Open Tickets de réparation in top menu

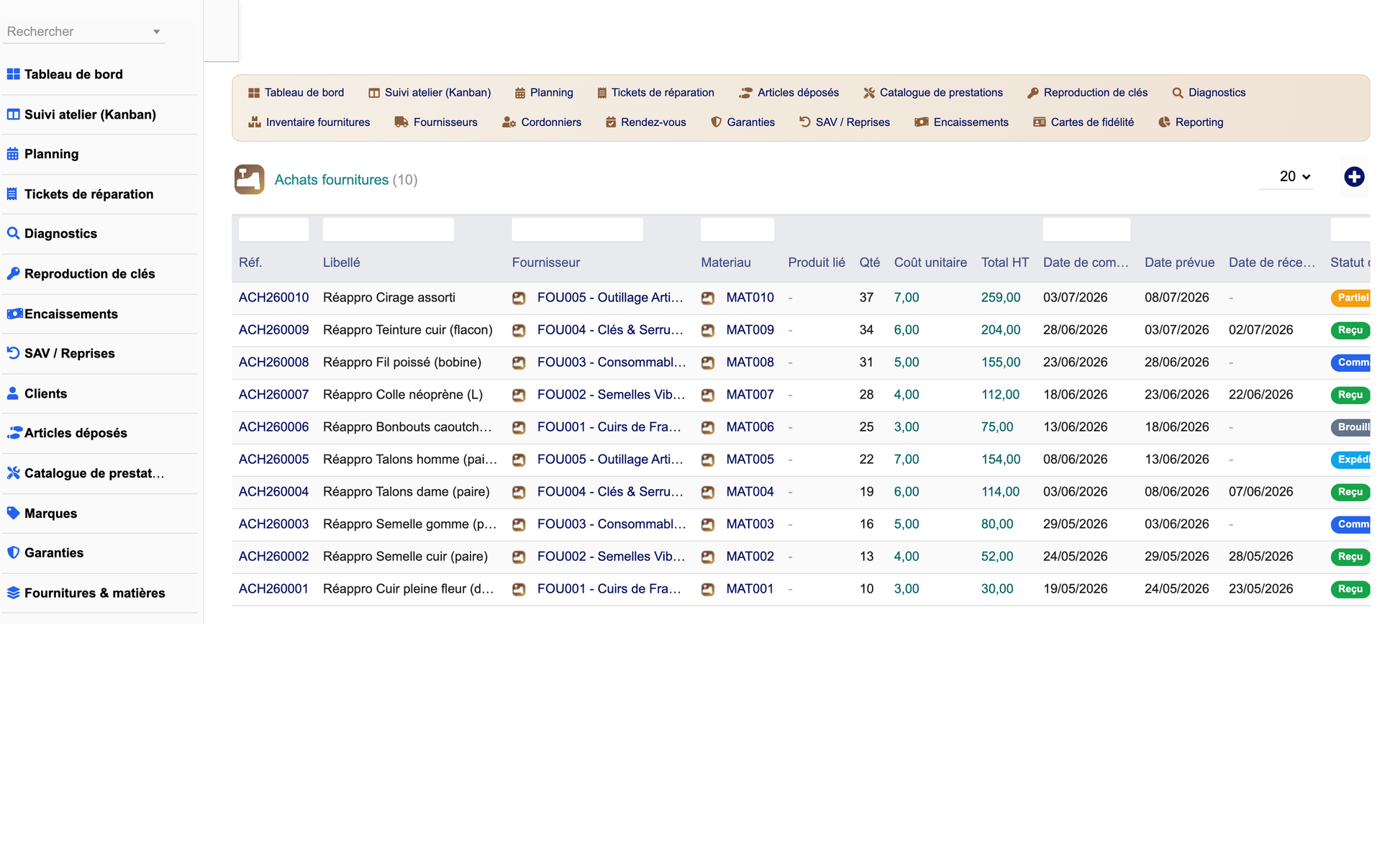click(655, 93)
